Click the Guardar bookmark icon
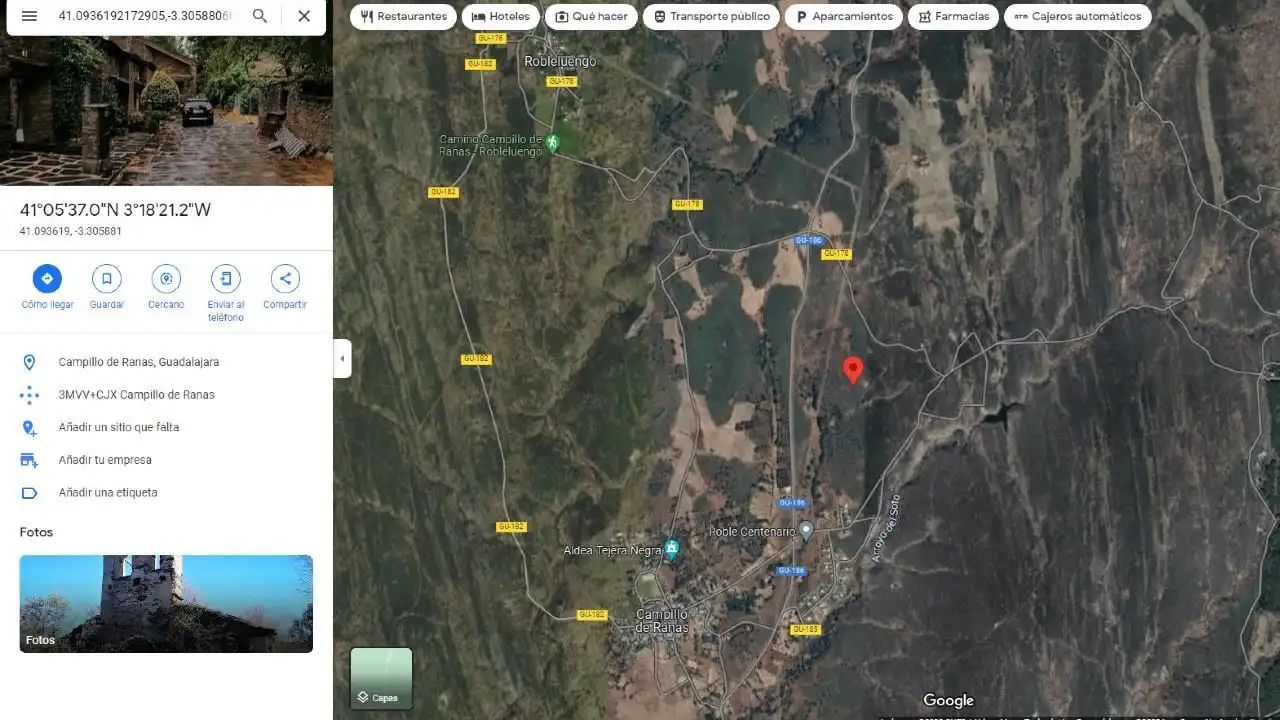The width and height of the screenshot is (1280, 720). pos(107,279)
